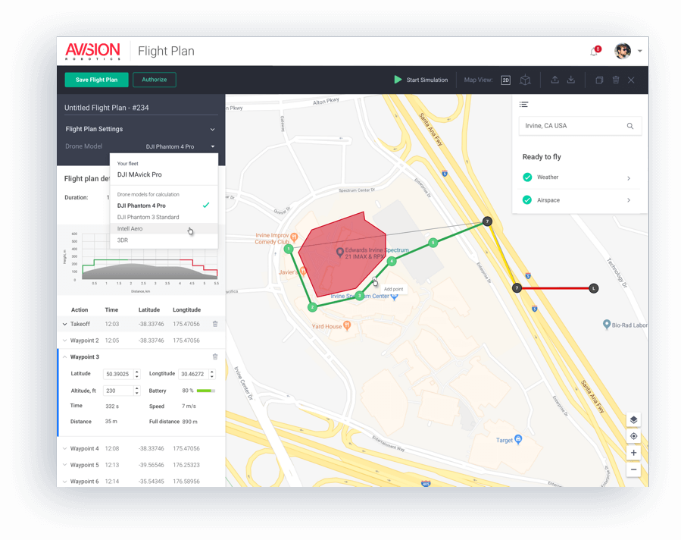Delete the Takeoff action
Image resolution: width=681 pixels, height=540 pixels.
point(215,324)
